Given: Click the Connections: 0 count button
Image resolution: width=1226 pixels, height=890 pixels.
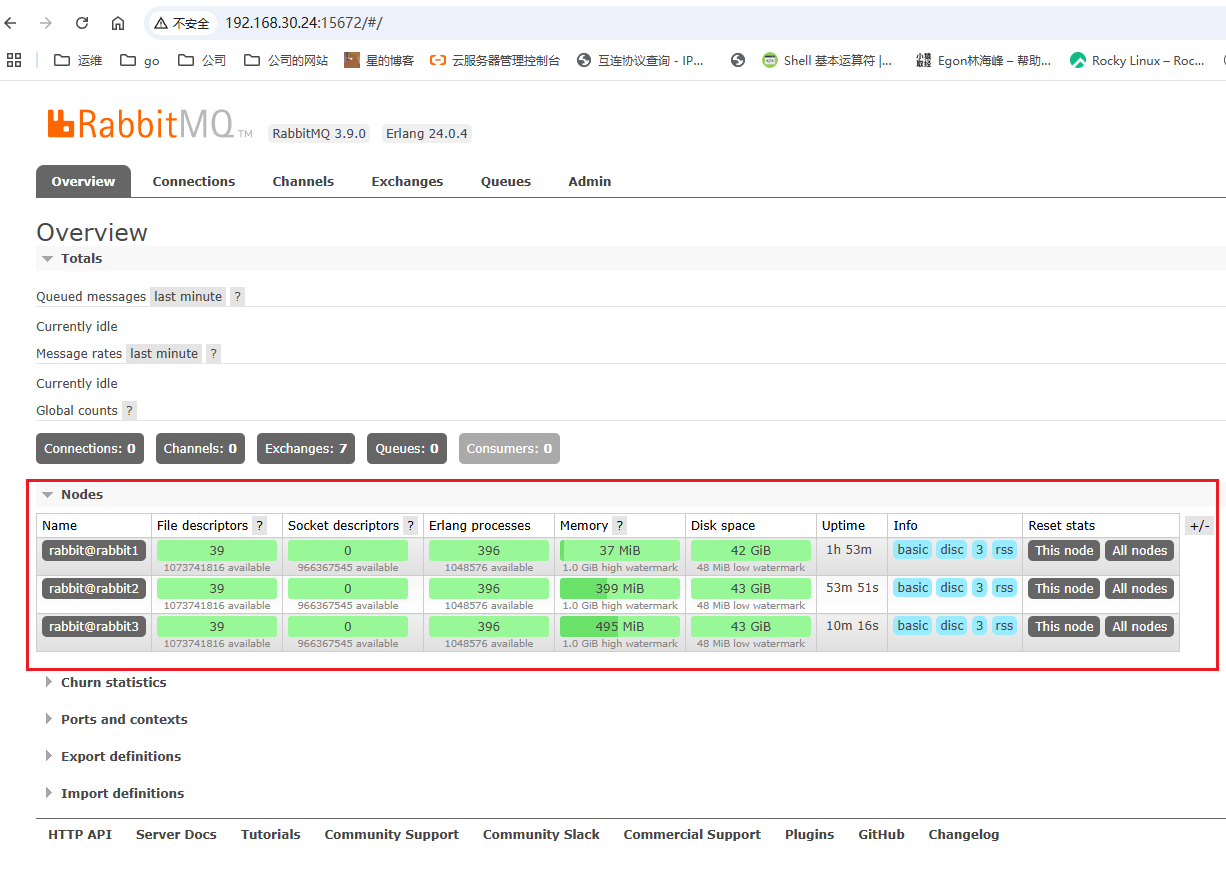Looking at the screenshot, I should tap(90, 449).
